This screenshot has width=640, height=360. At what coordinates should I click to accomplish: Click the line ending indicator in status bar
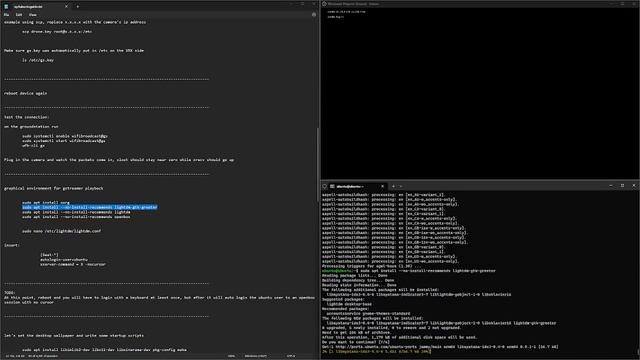(256, 356)
